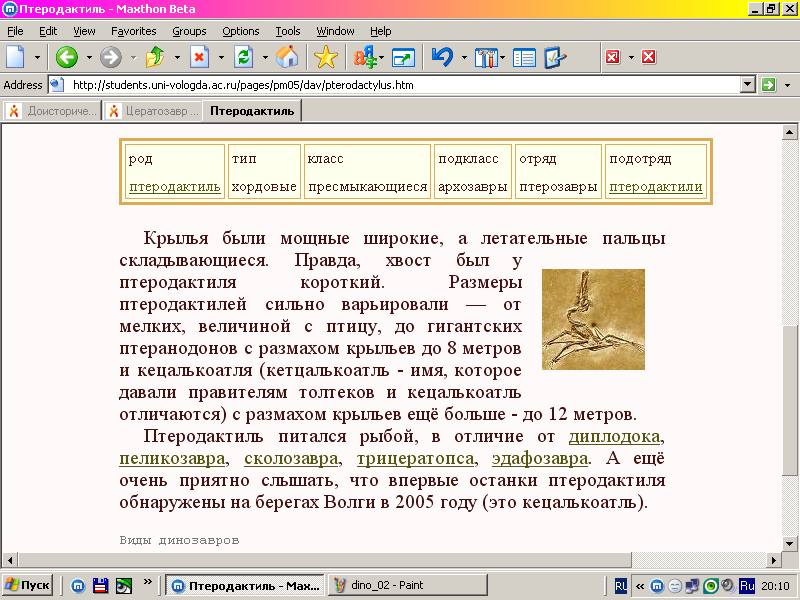The width and height of the screenshot is (800, 600).
Task: Click the green Go button beside address
Action: click(x=768, y=85)
